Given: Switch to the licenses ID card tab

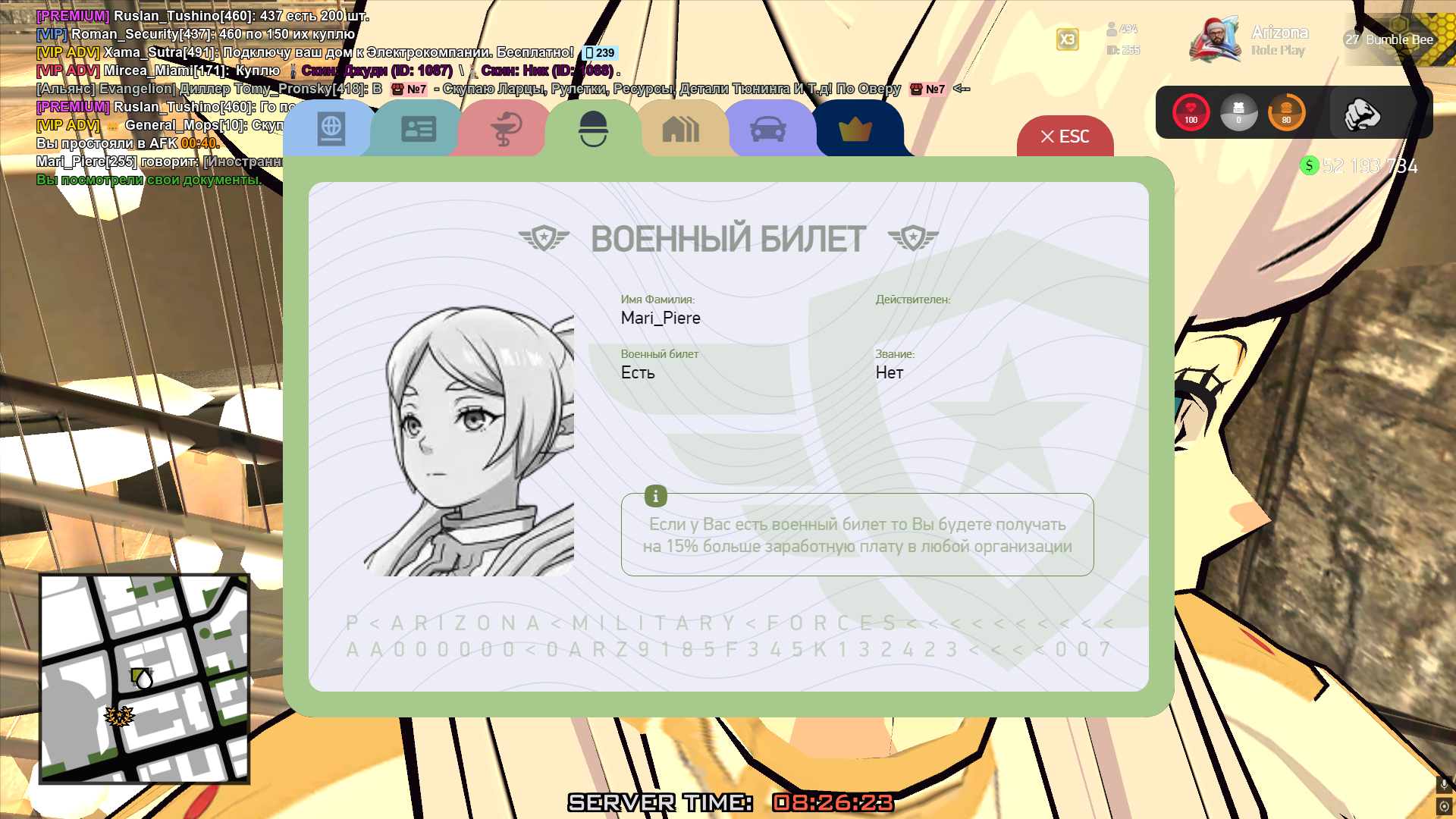Looking at the screenshot, I should click(x=418, y=129).
